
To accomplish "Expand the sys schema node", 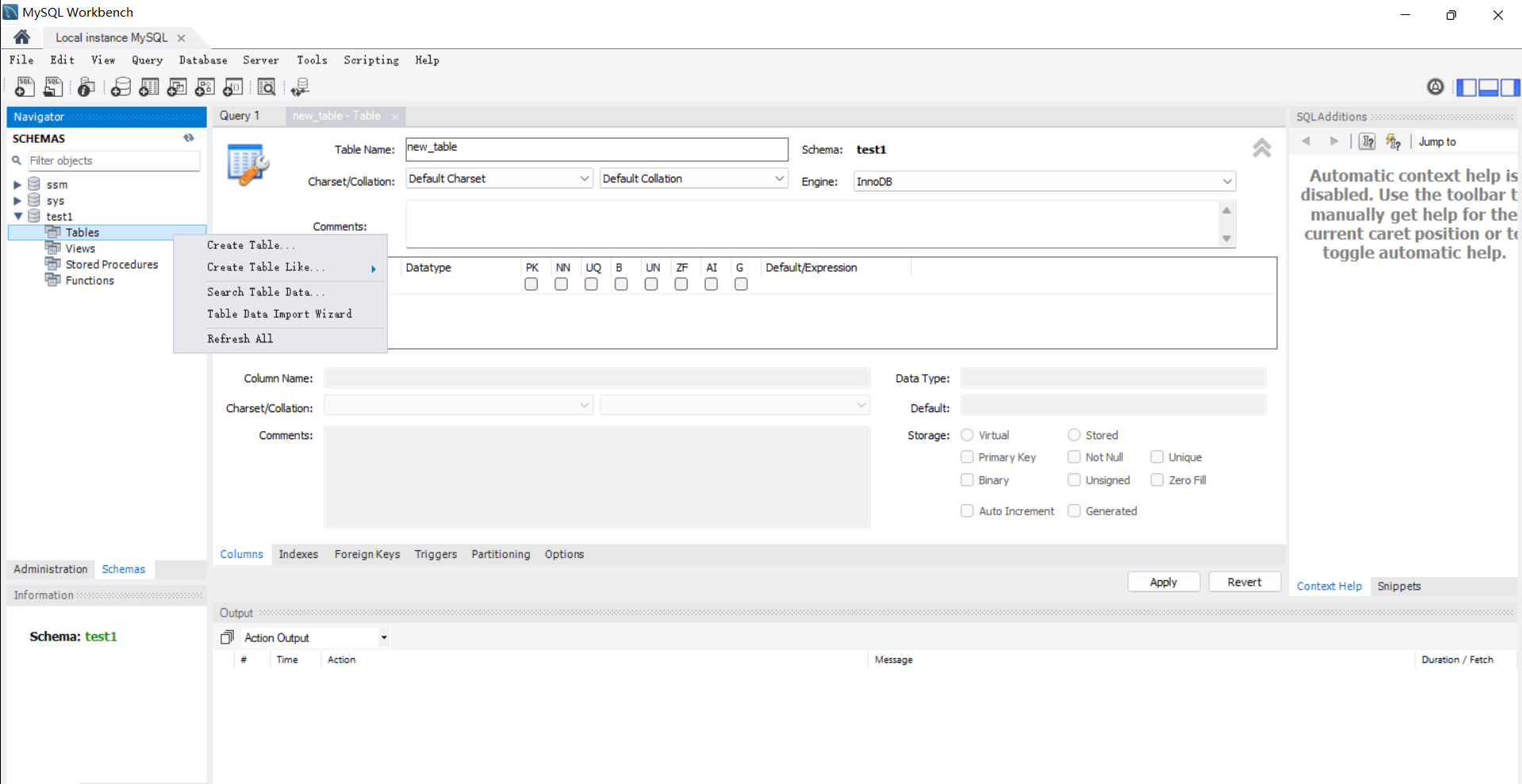I will tap(17, 201).
